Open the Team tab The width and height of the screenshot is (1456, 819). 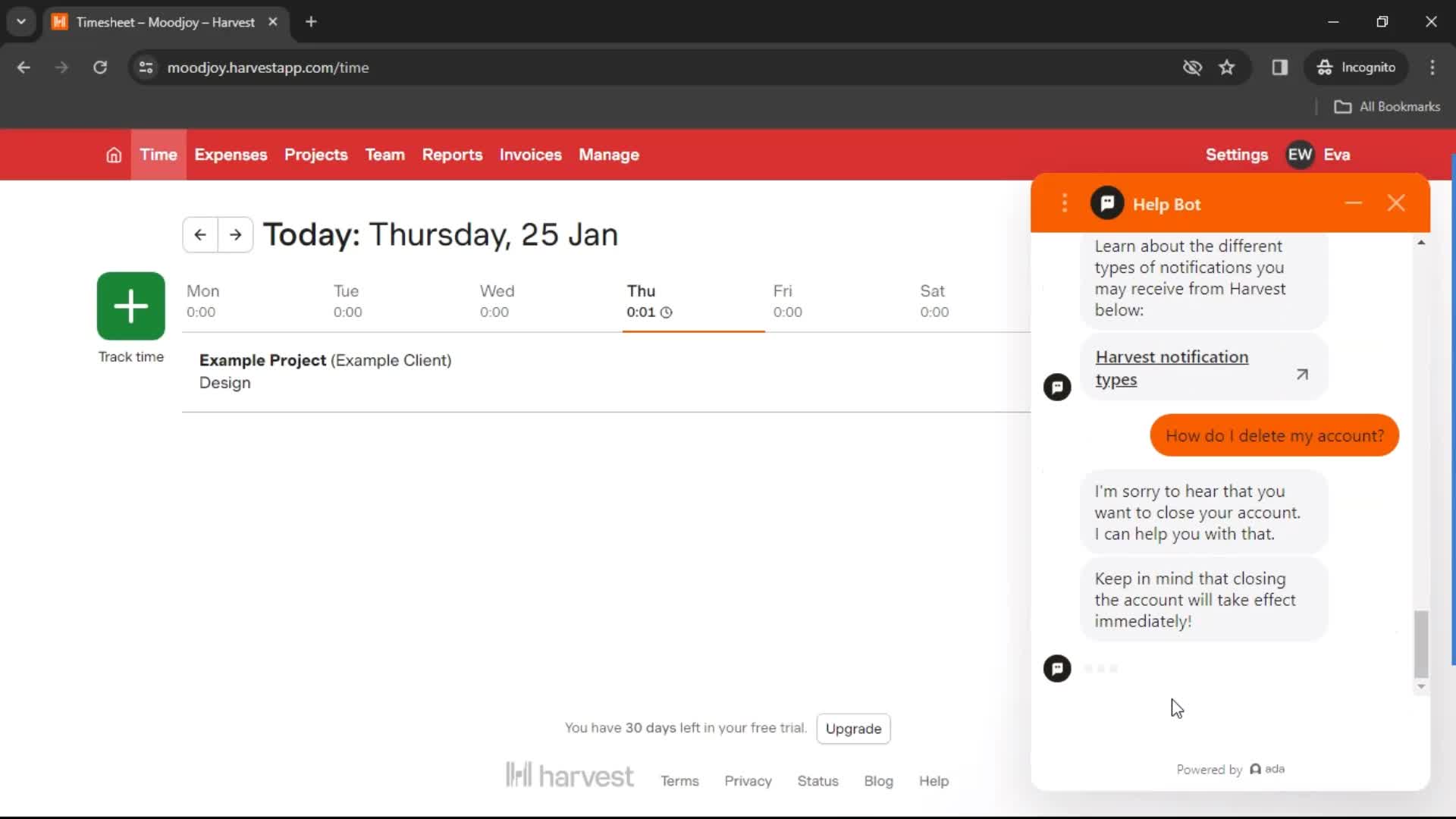tap(385, 155)
